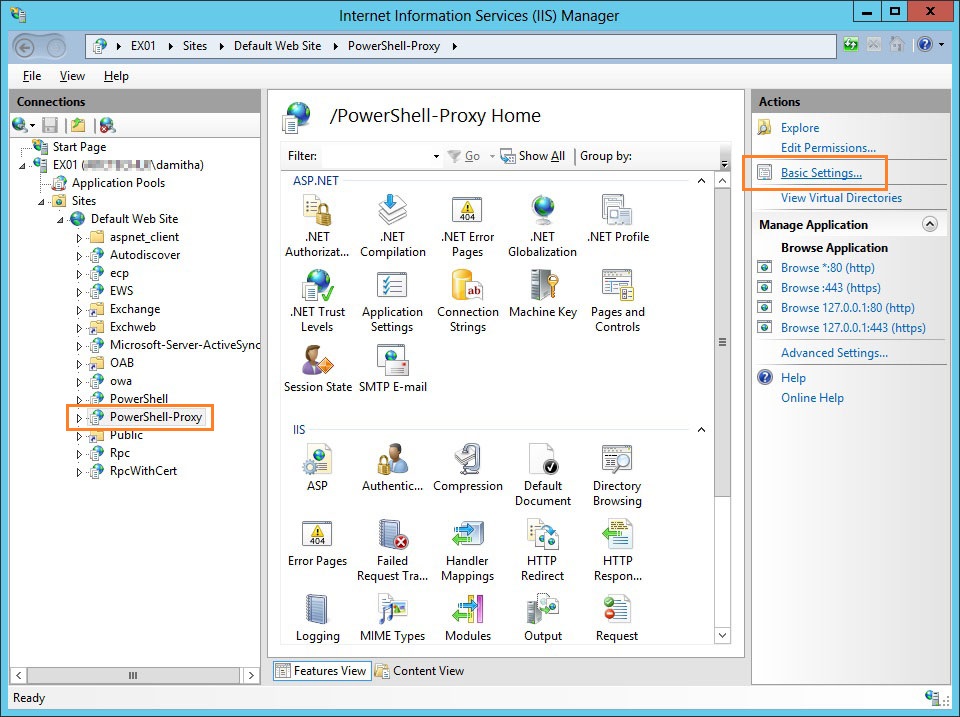Open the Filter dropdown arrow
Viewport: 960px width, 717px height.
(x=436, y=157)
